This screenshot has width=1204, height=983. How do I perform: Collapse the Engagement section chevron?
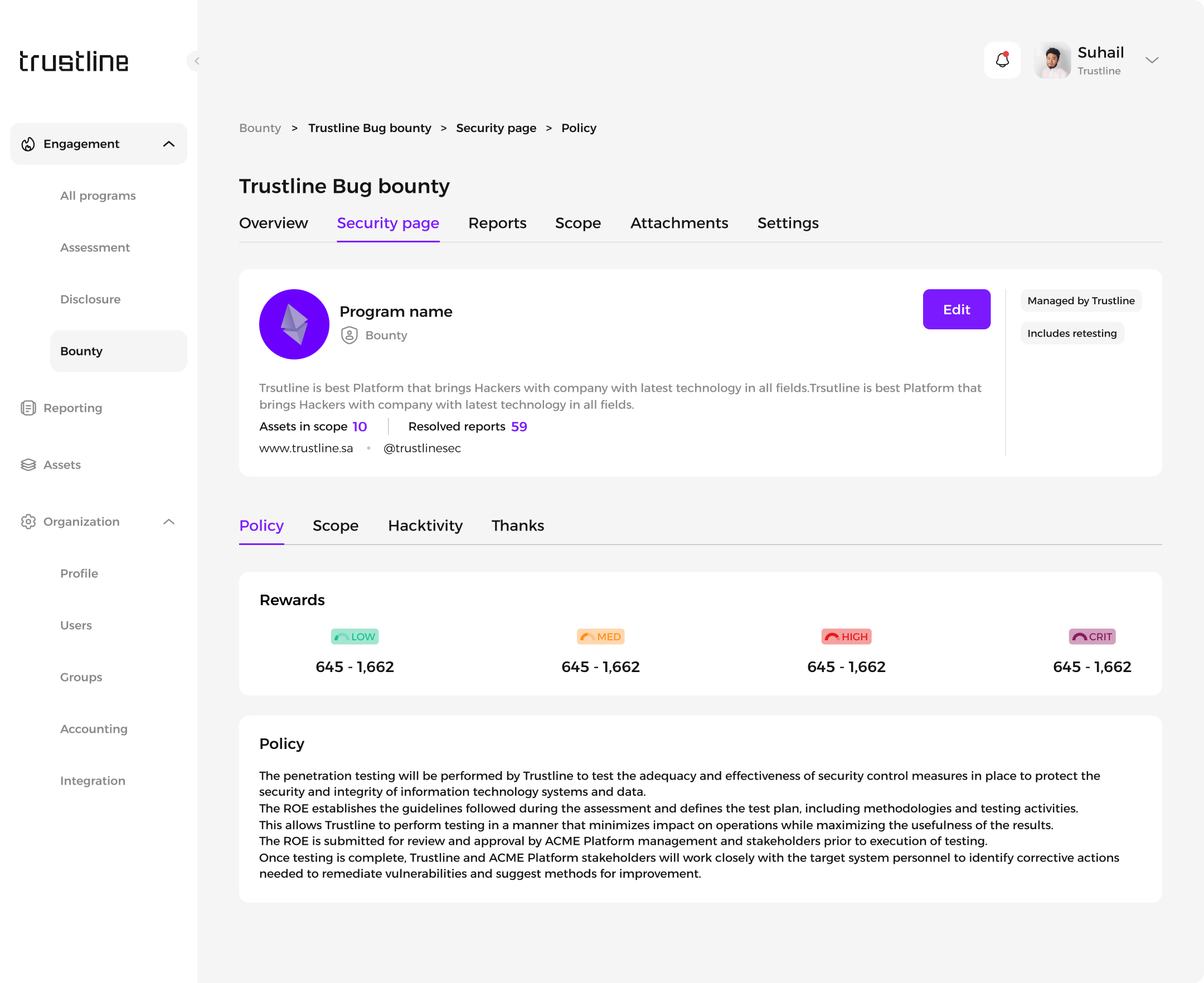pos(169,144)
